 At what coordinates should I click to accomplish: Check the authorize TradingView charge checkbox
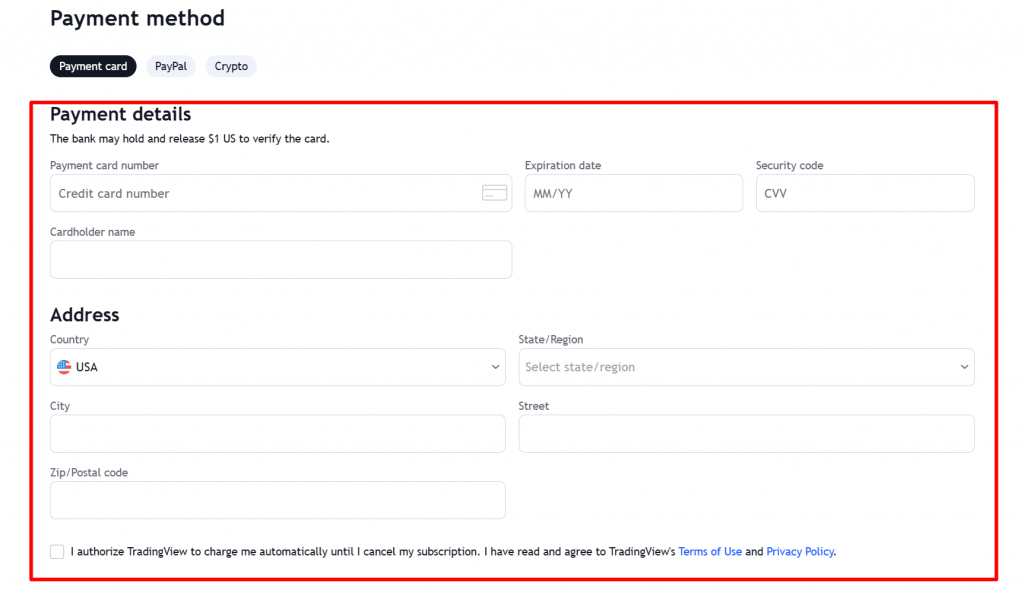[x=57, y=551]
